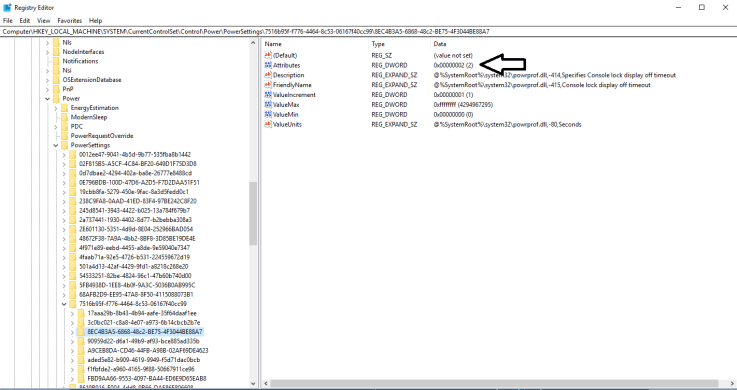This screenshot has height=390, width=737.
Task: Expand key 54533251-82be-4824-96c1-47b60b740d00
Action: coord(64,276)
